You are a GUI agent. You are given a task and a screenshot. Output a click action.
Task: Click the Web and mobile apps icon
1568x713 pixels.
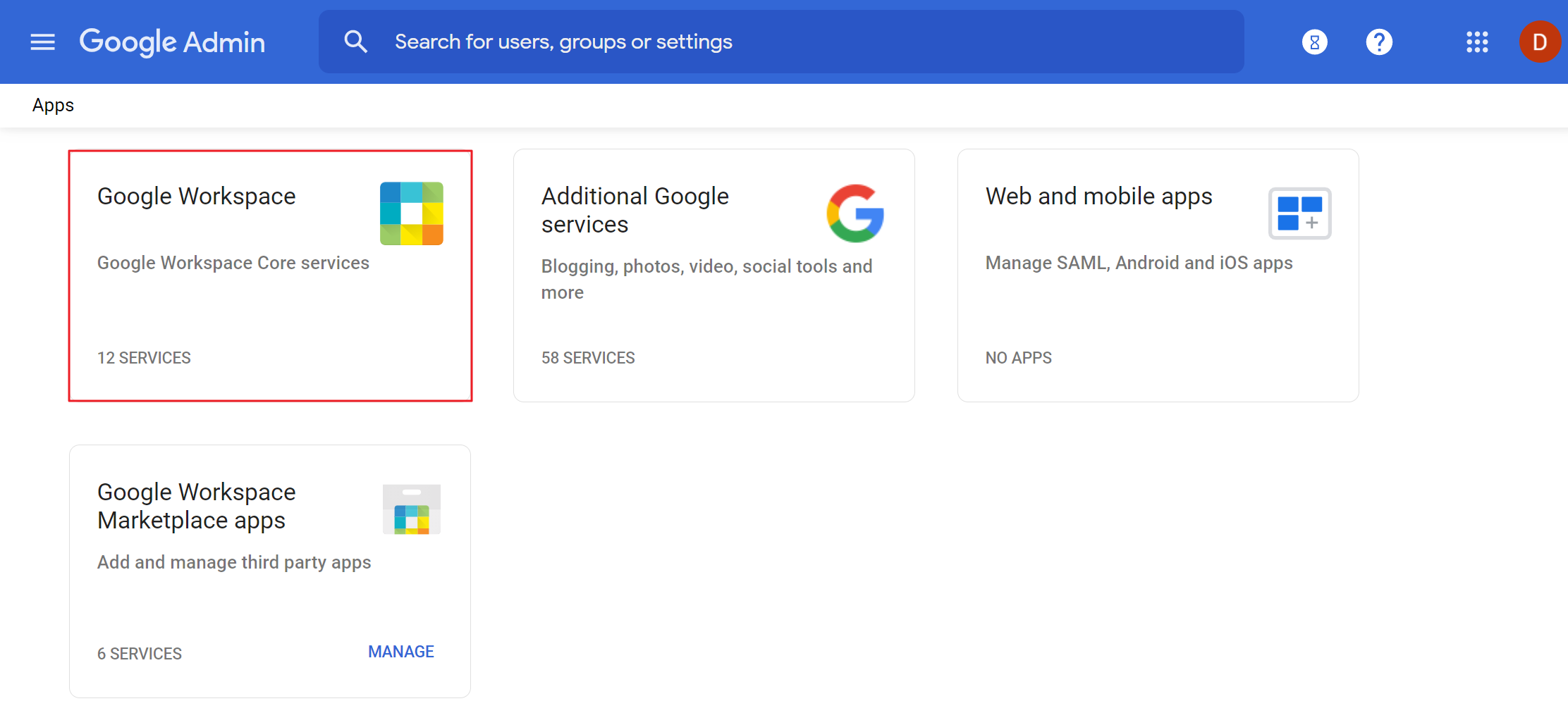(1299, 213)
